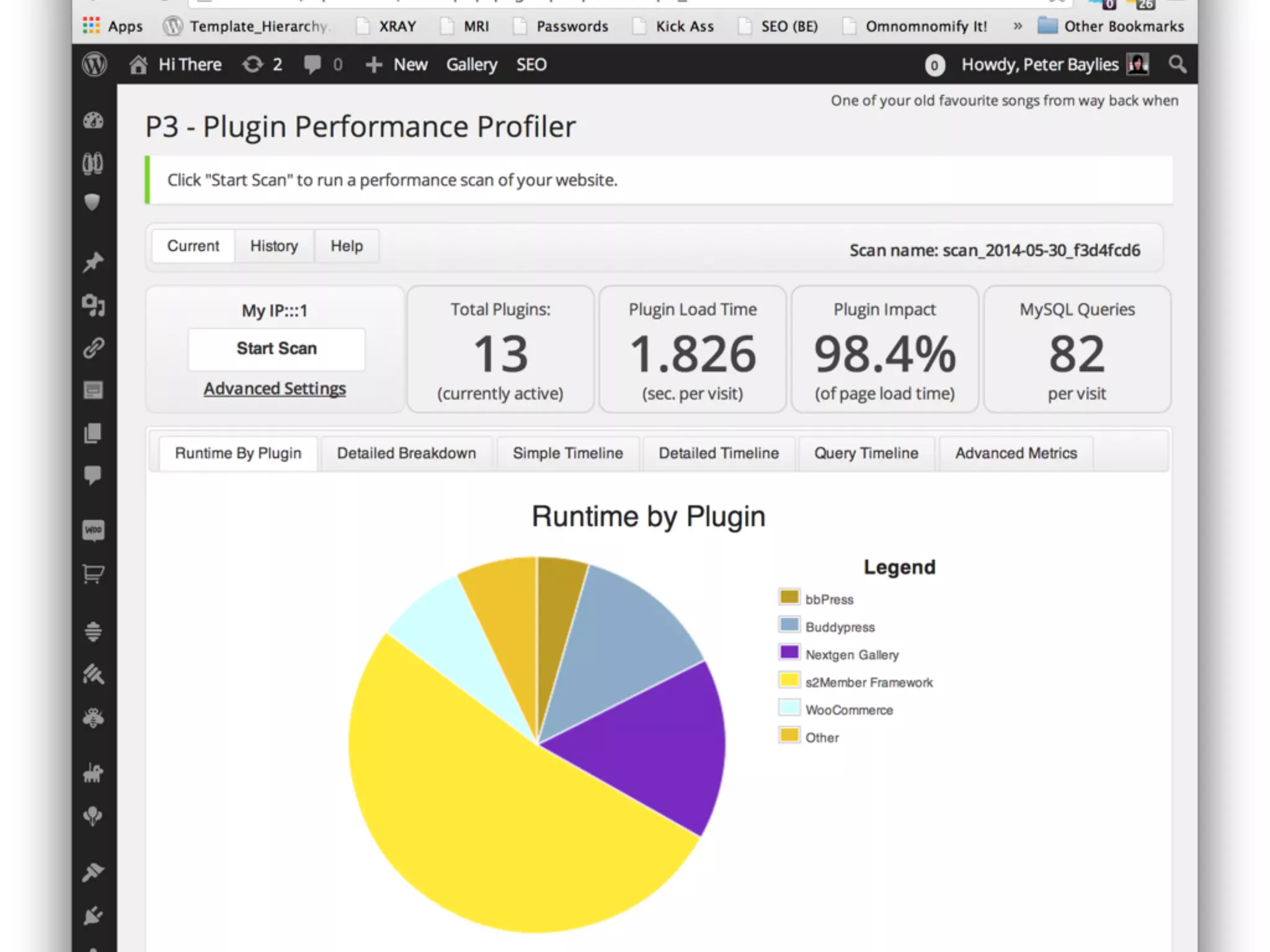Open the pending updates icon showing 2
Screen dimensions: 1270x952
[262, 64]
